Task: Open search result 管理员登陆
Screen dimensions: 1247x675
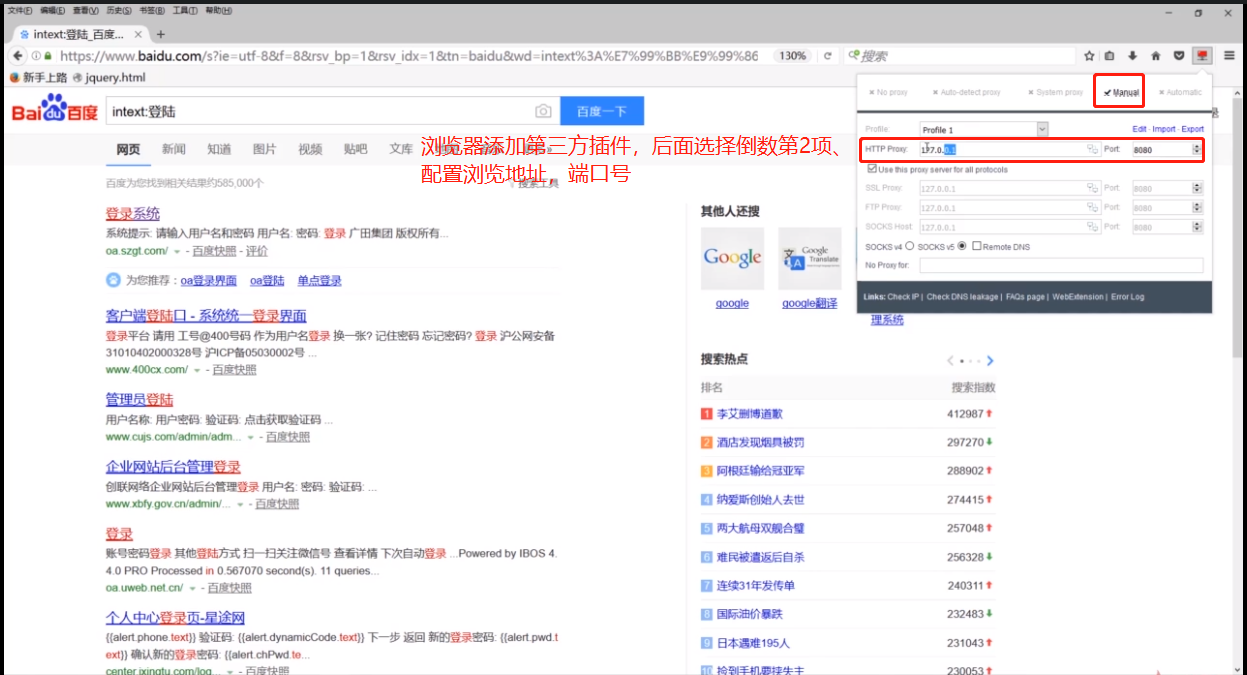Action: (140, 400)
